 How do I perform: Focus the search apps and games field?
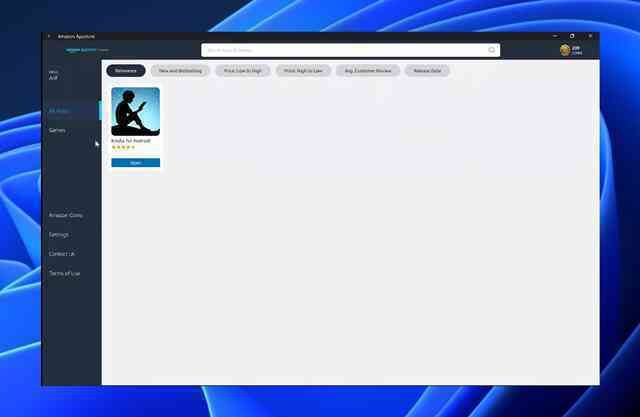pyautogui.click(x=350, y=50)
